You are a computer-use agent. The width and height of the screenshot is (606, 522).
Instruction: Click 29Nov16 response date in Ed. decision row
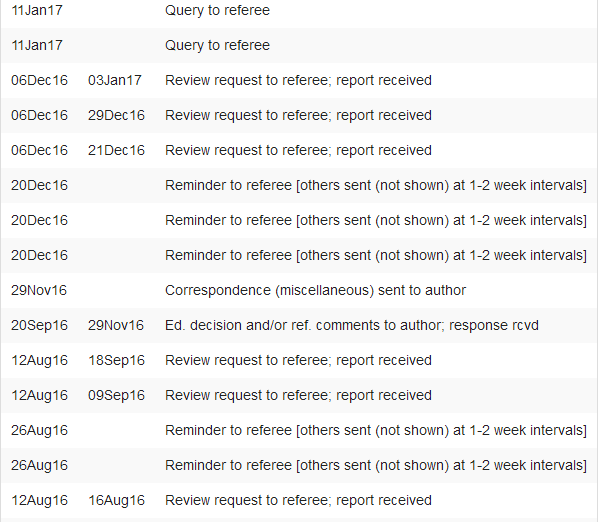click(116, 325)
